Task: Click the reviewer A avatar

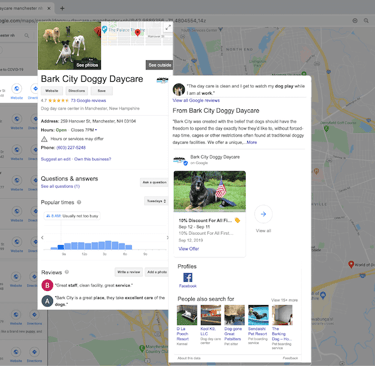Action: point(47,301)
